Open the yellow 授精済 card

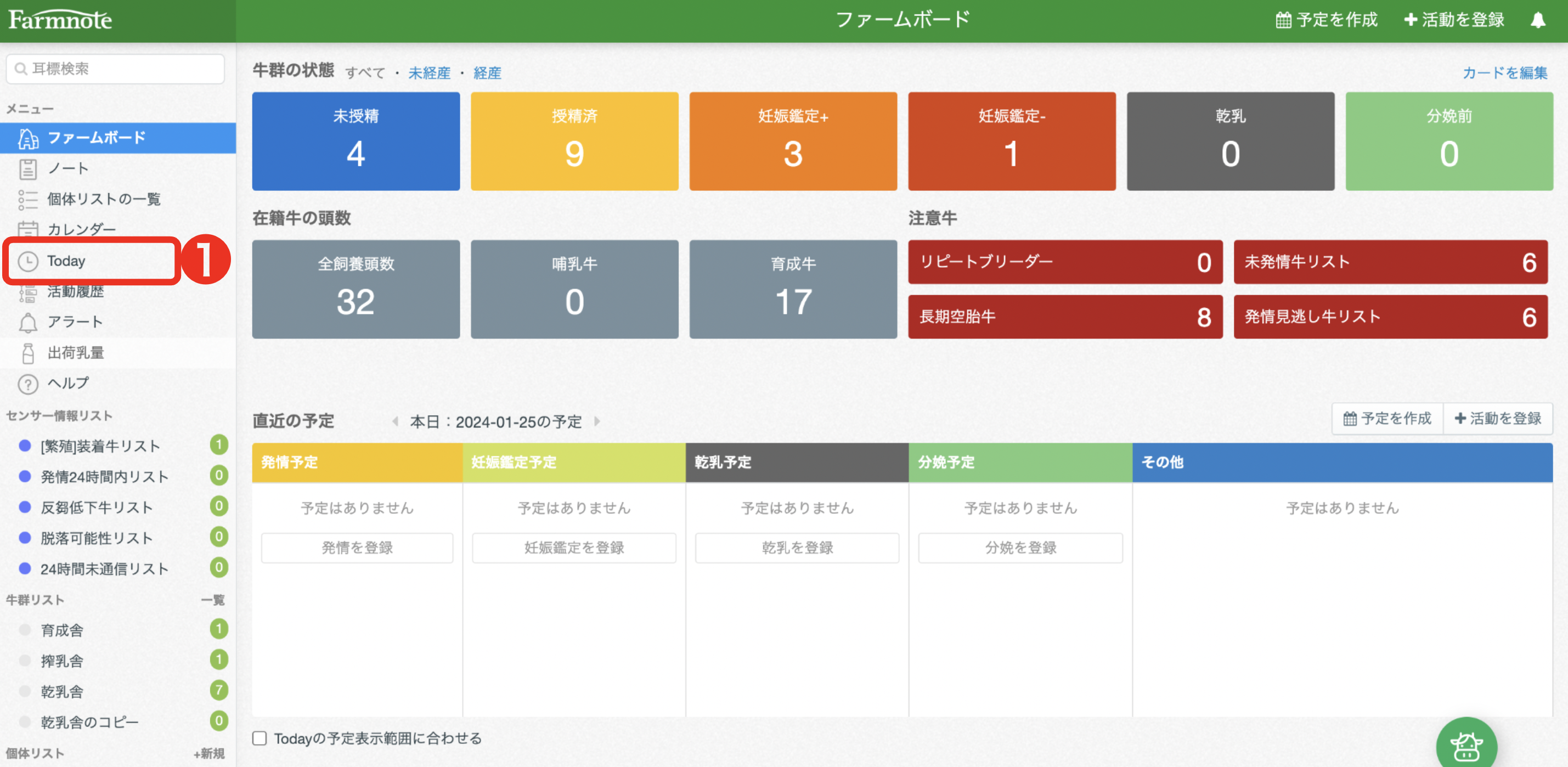[x=574, y=141]
